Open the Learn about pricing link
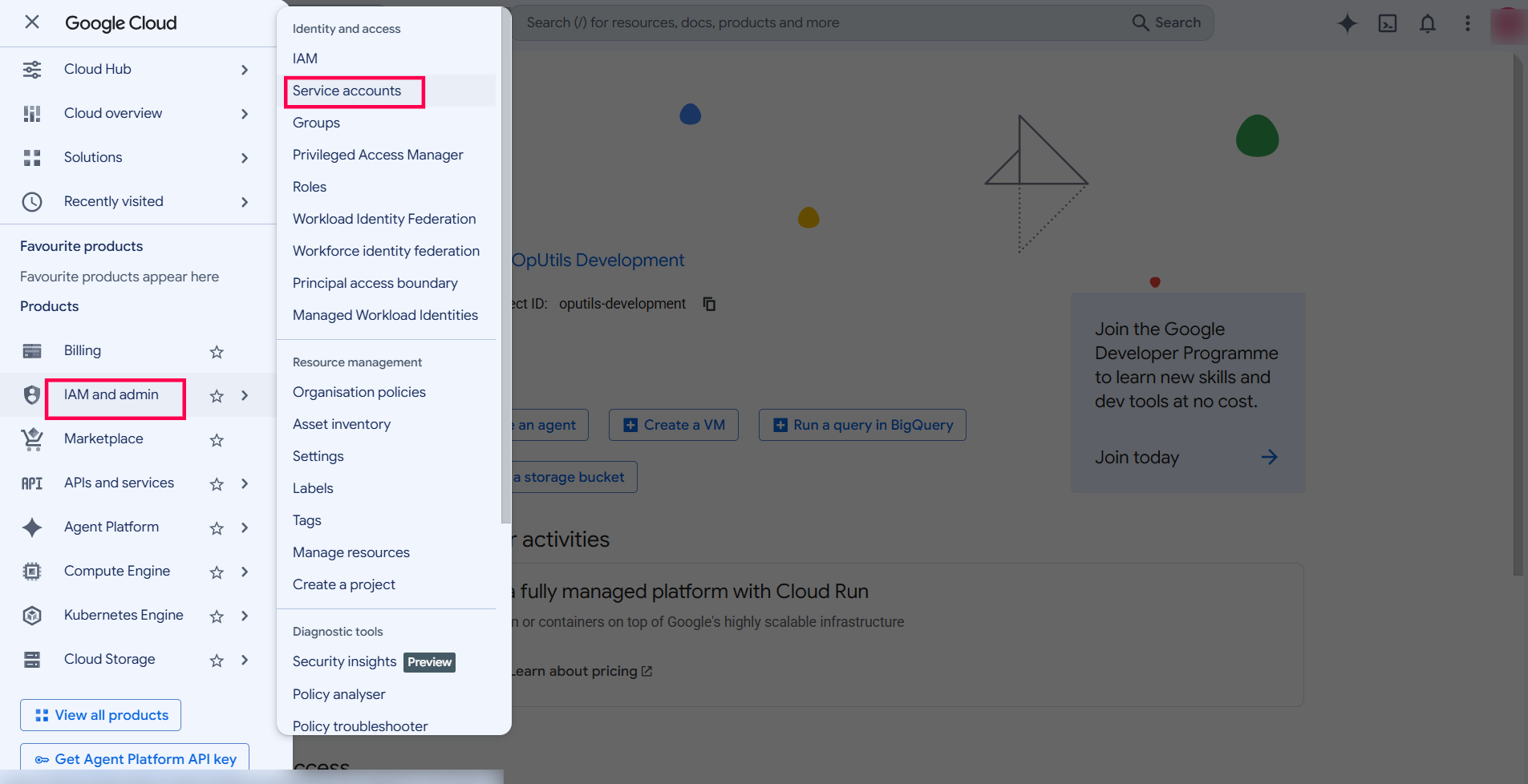This screenshot has width=1528, height=784. pyautogui.click(x=582, y=671)
